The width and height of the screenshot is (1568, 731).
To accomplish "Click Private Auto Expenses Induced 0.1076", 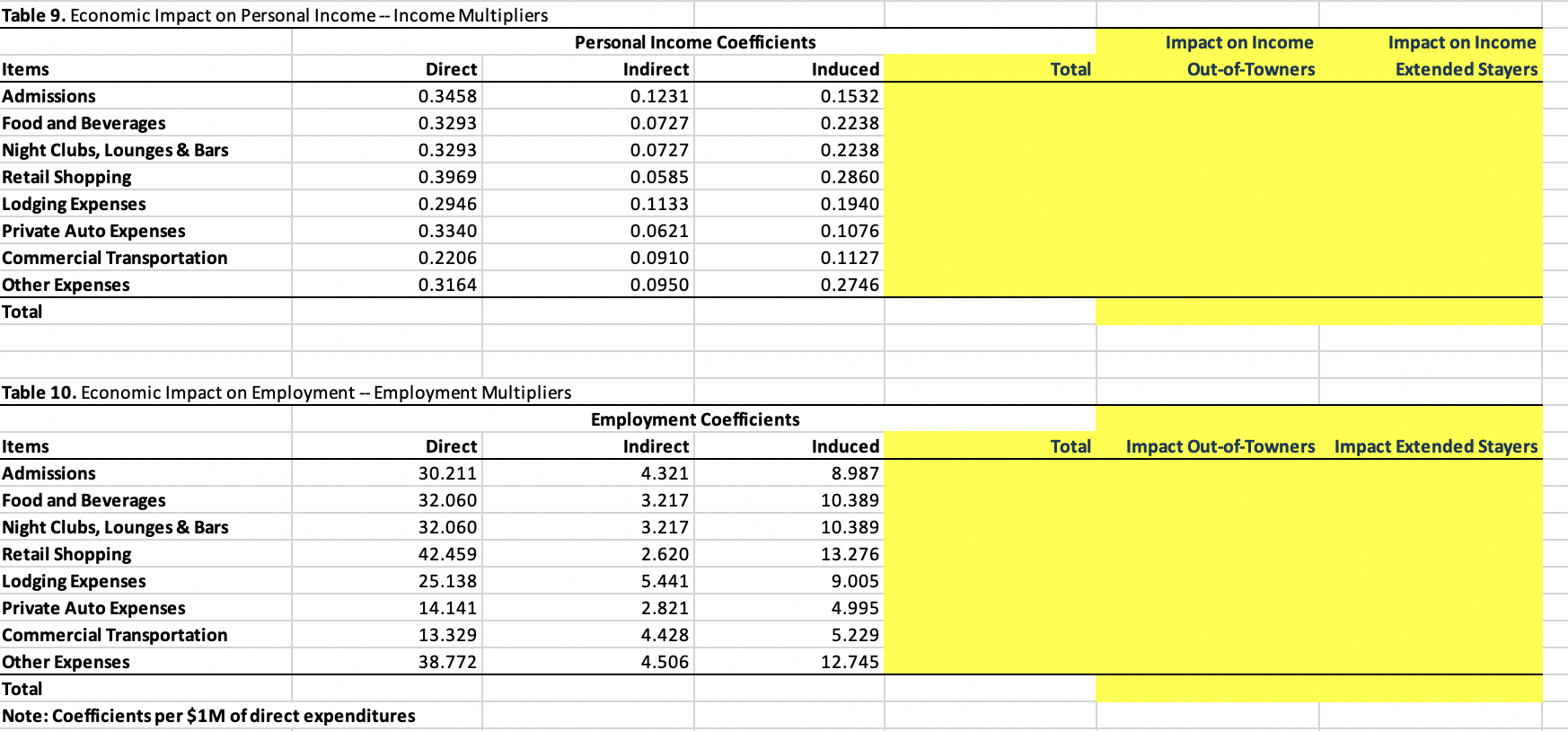I will [x=850, y=231].
